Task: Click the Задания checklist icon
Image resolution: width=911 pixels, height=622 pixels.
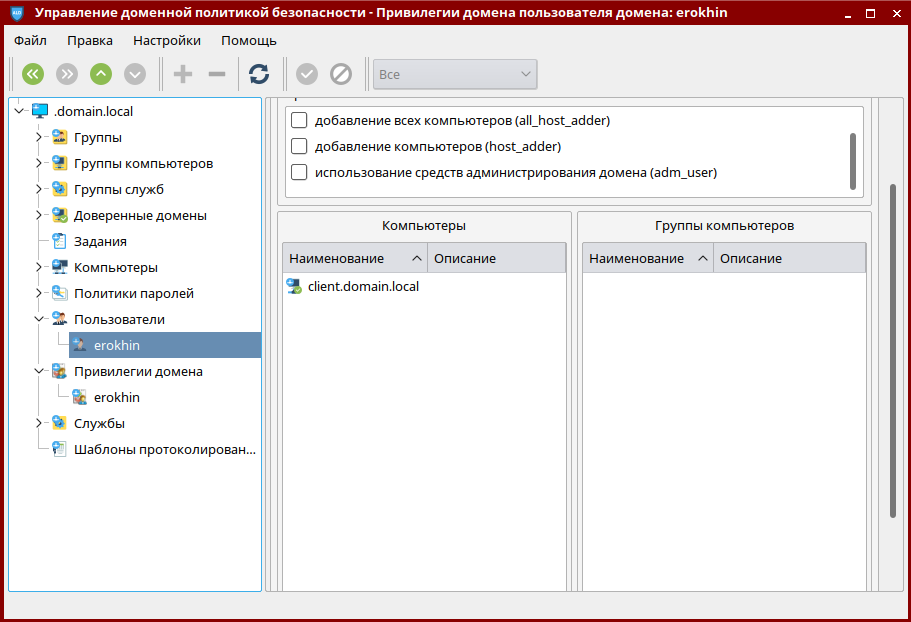Action: (59, 241)
